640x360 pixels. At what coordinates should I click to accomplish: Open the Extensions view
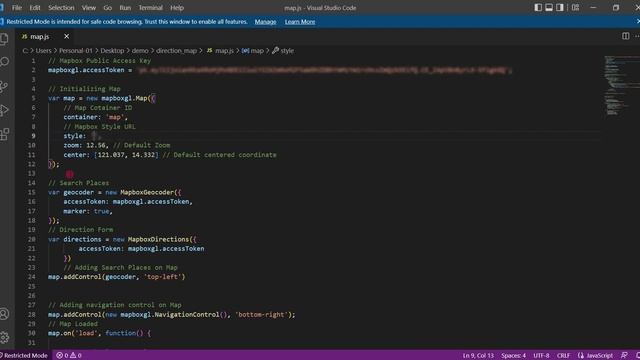4,134
